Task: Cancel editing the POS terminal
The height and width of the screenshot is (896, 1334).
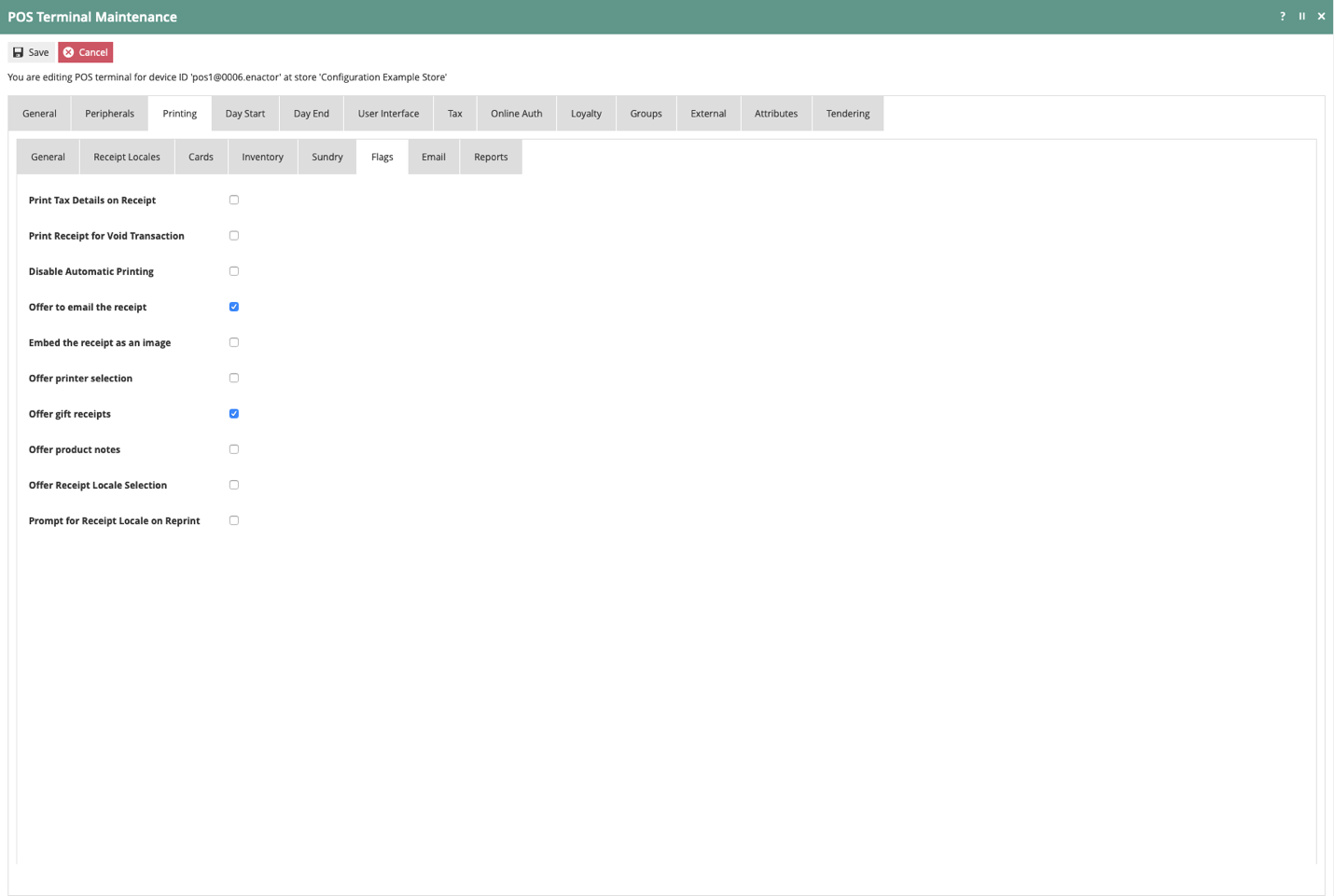Action: (x=86, y=52)
